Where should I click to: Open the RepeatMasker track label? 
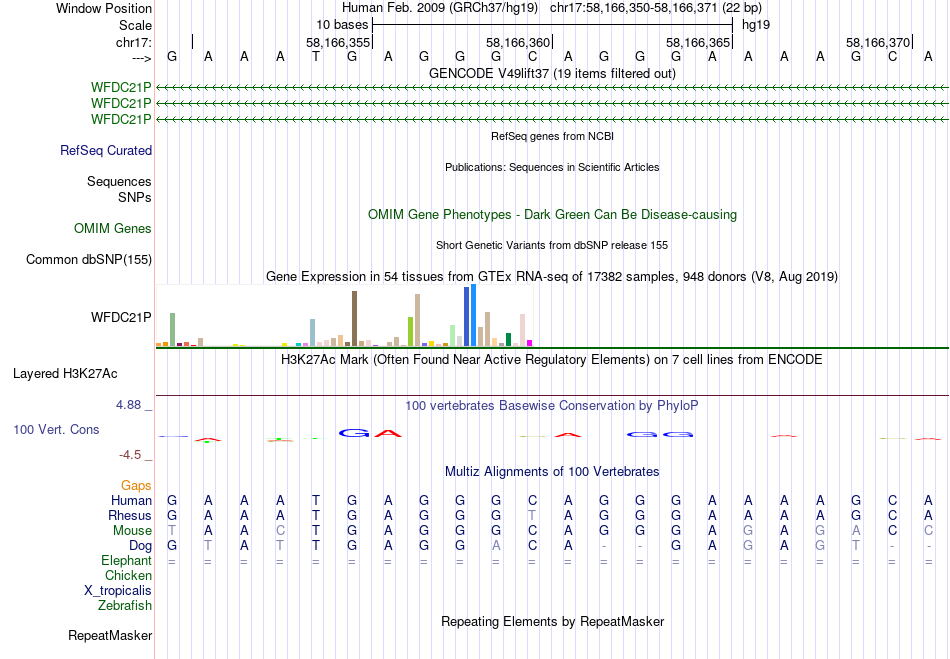[110, 635]
